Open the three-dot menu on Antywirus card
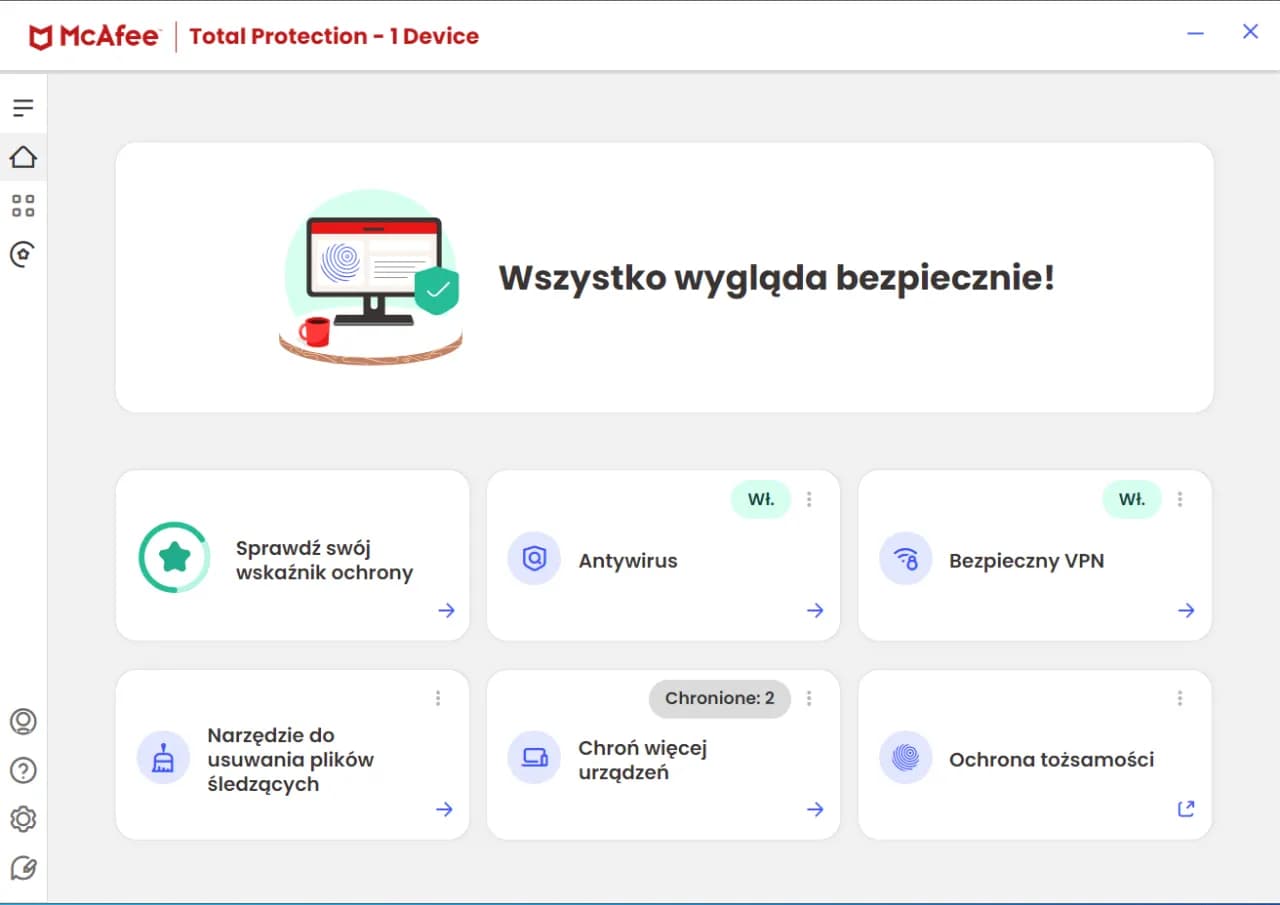The height and width of the screenshot is (905, 1280). click(810, 498)
